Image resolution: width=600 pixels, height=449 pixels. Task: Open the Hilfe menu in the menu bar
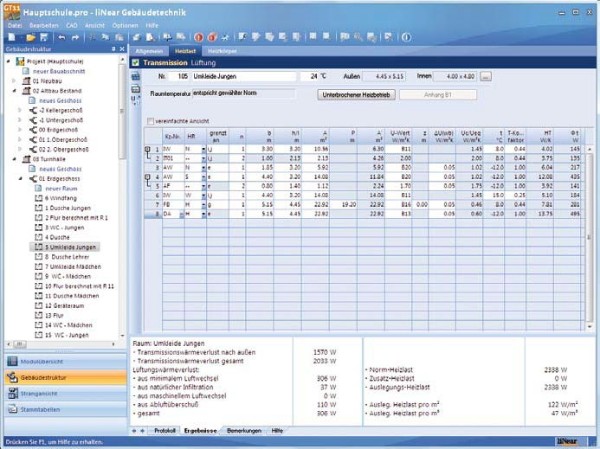(152, 25)
